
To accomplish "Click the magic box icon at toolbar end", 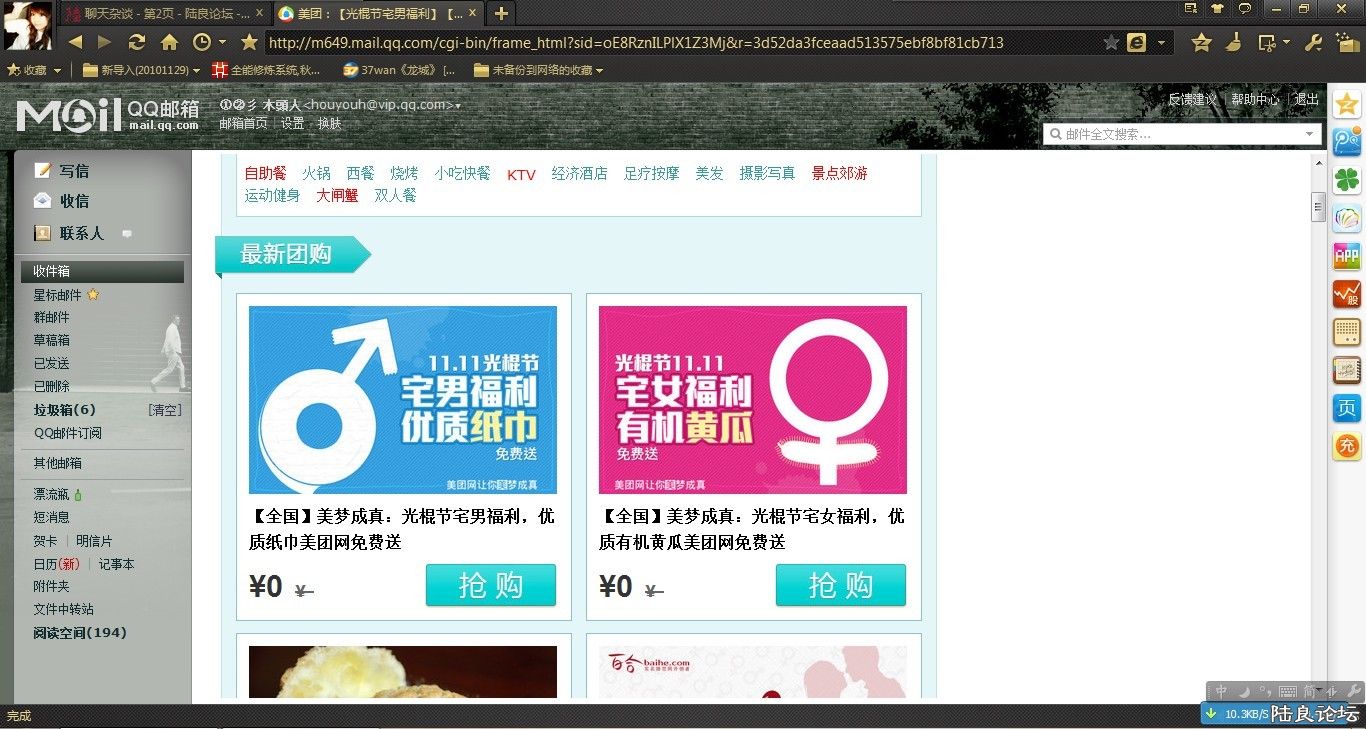I will 1346,42.
